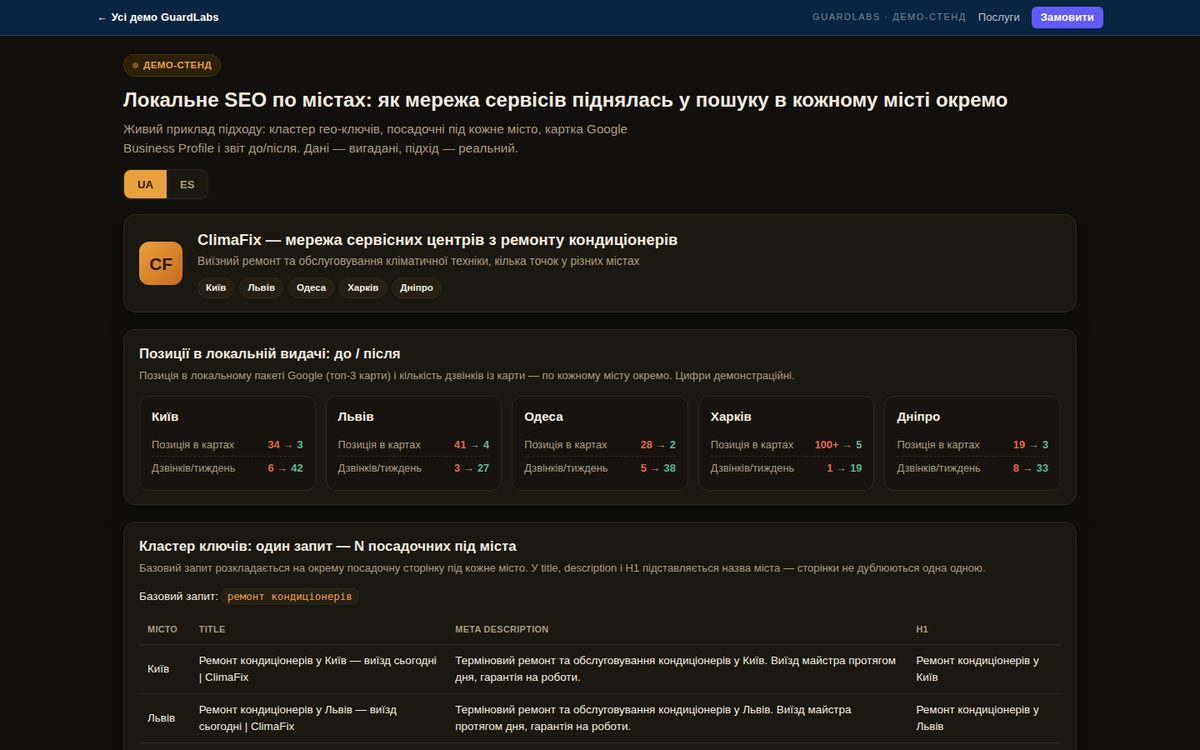
Task: Click the TITLE column header
Action: click(212, 629)
